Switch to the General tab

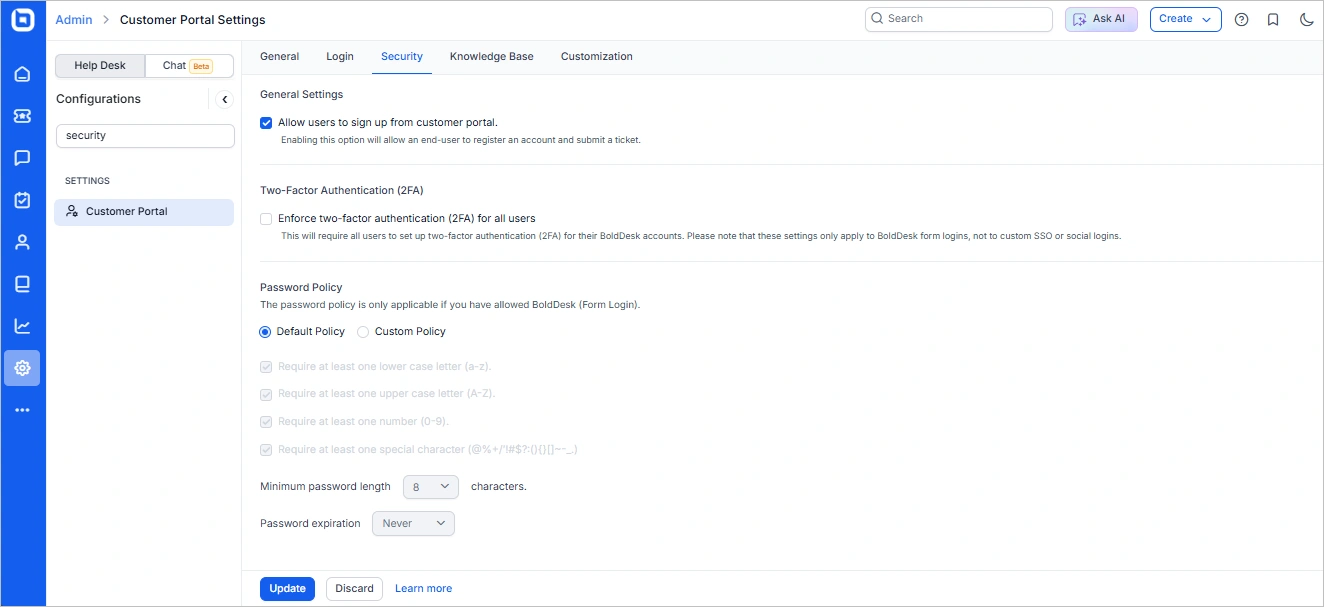[280, 57]
